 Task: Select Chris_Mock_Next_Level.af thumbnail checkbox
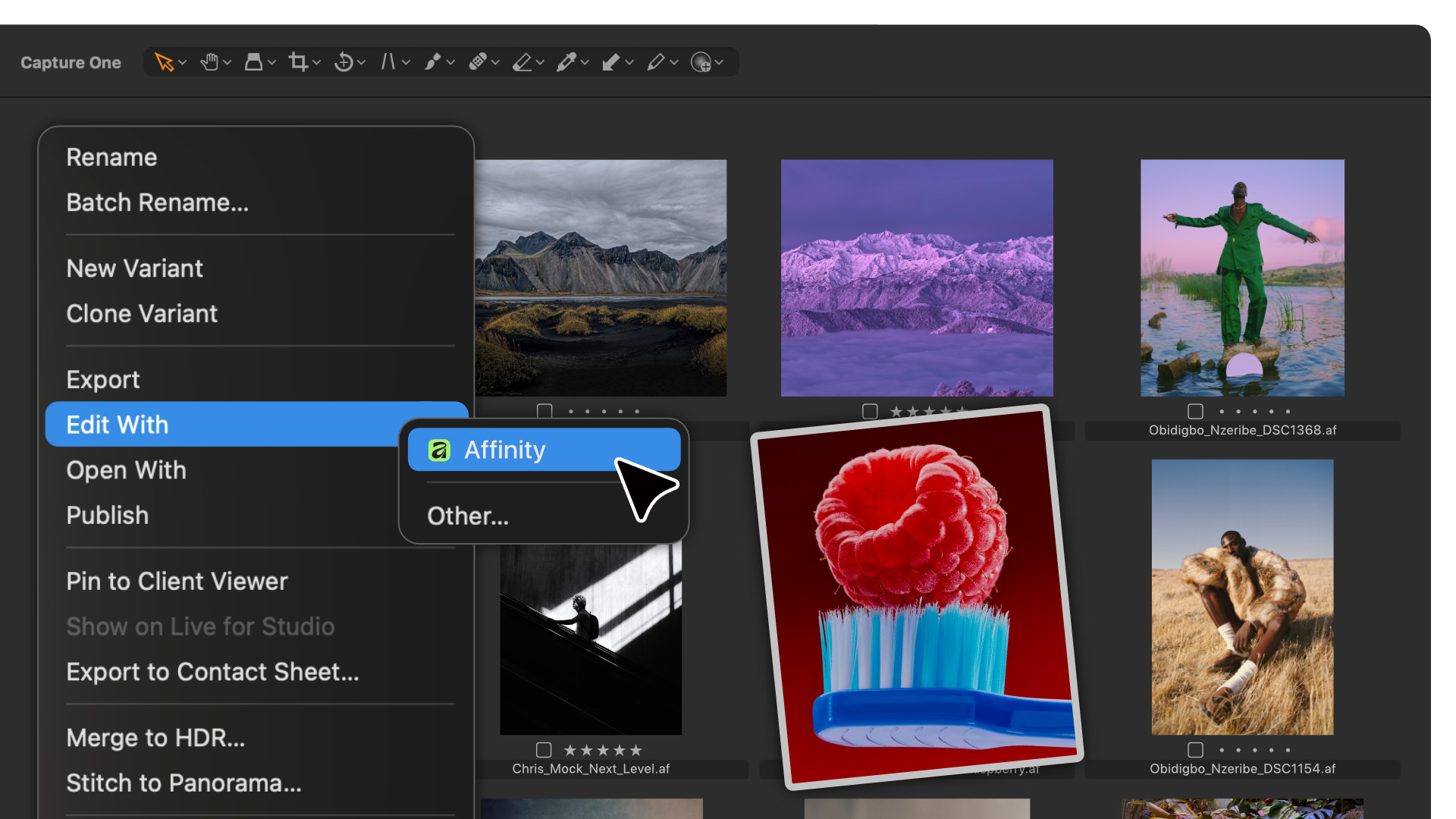[x=544, y=750]
